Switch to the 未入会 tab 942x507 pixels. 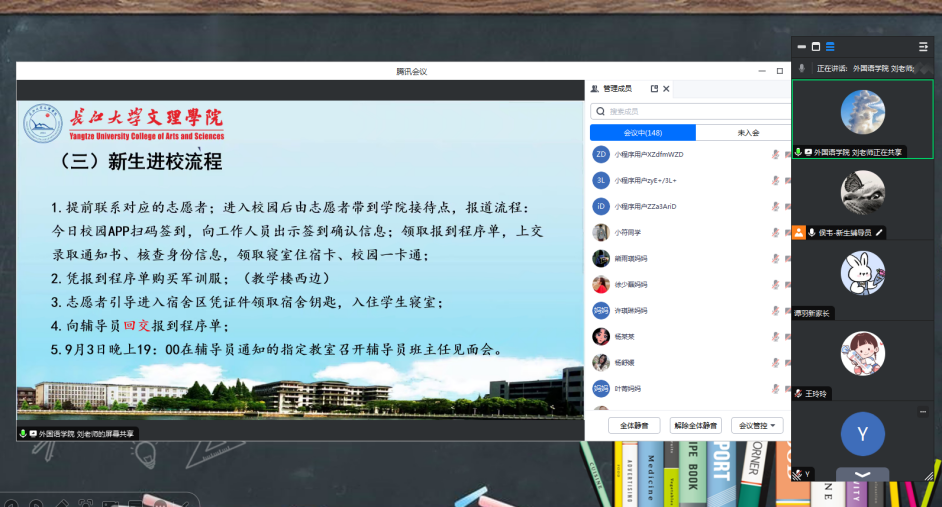748,132
